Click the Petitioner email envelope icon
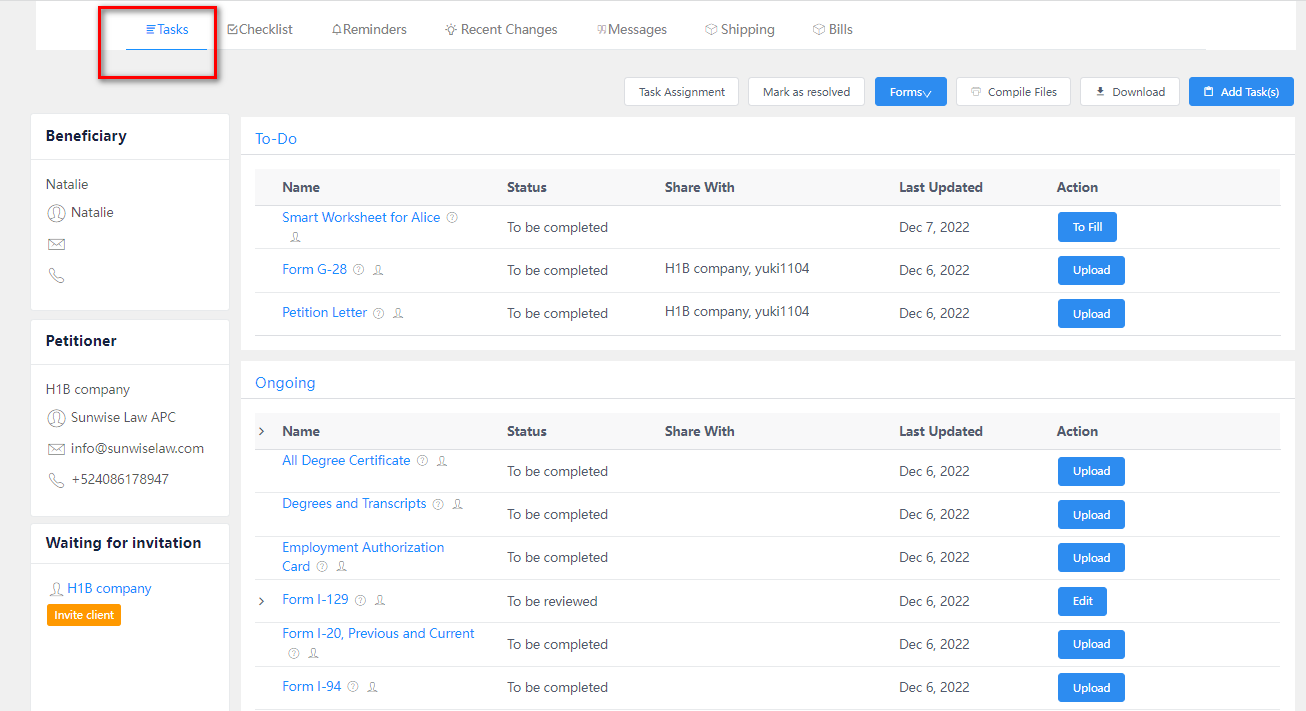The width and height of the screenshot is (1306, 711). [x=57, y=449]
